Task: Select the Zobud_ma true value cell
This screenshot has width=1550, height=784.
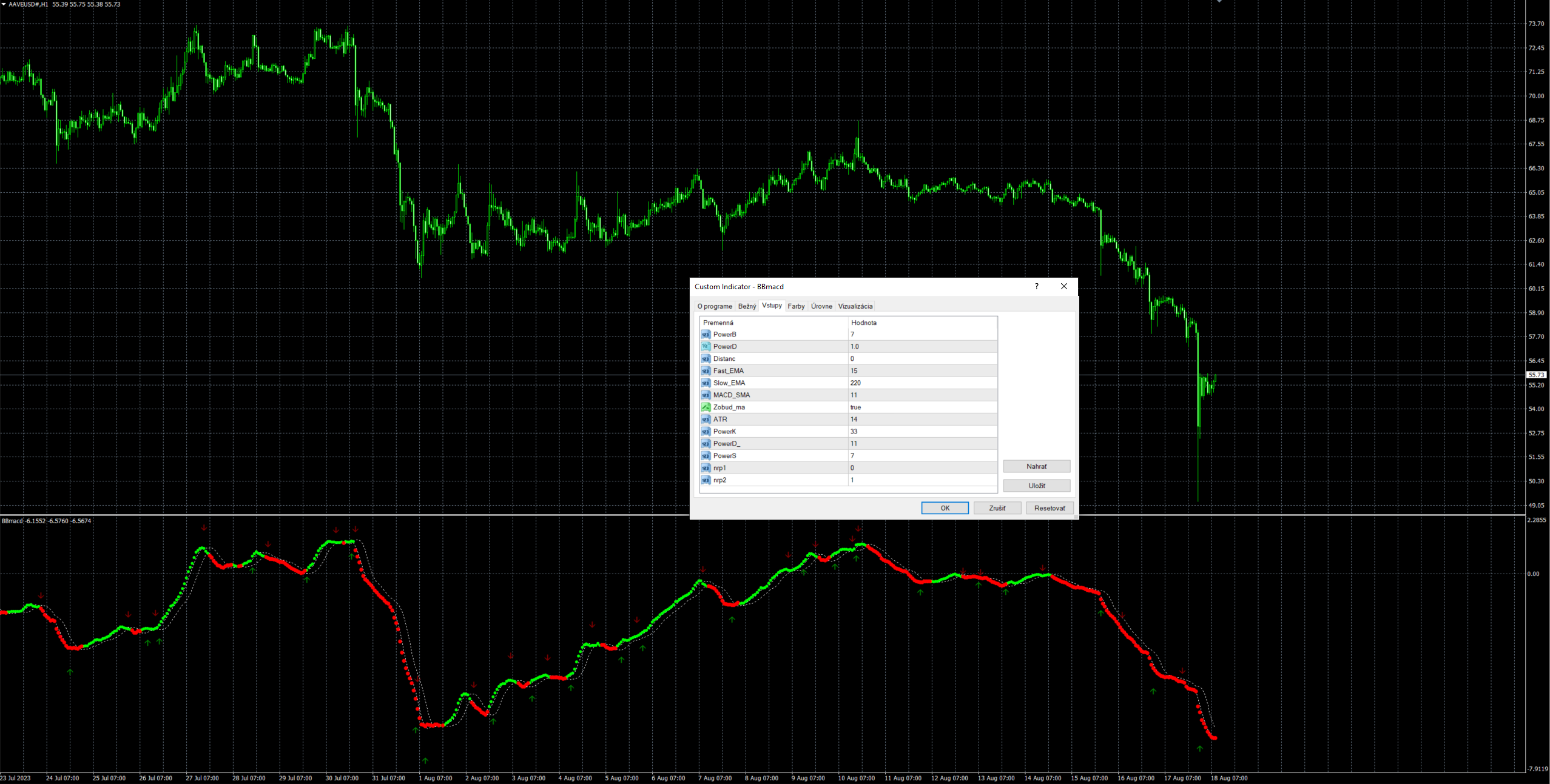Action: click(922, 407)
